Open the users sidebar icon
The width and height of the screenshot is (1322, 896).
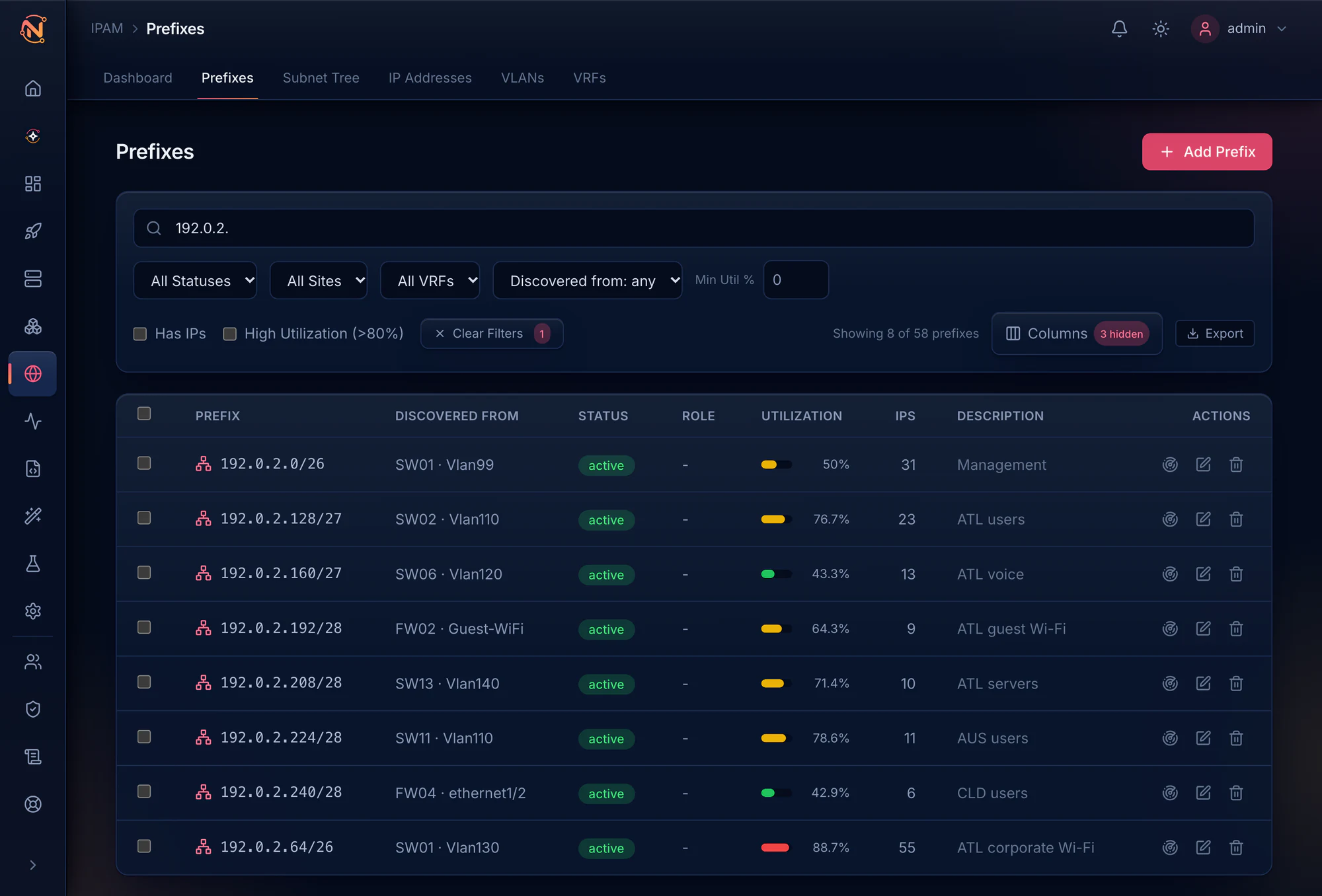33,661
